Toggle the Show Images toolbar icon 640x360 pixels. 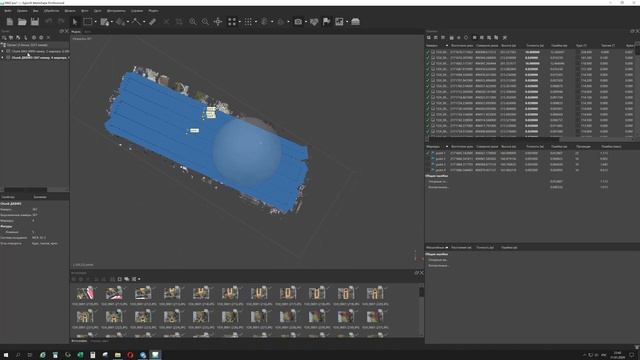coord(339,22)
